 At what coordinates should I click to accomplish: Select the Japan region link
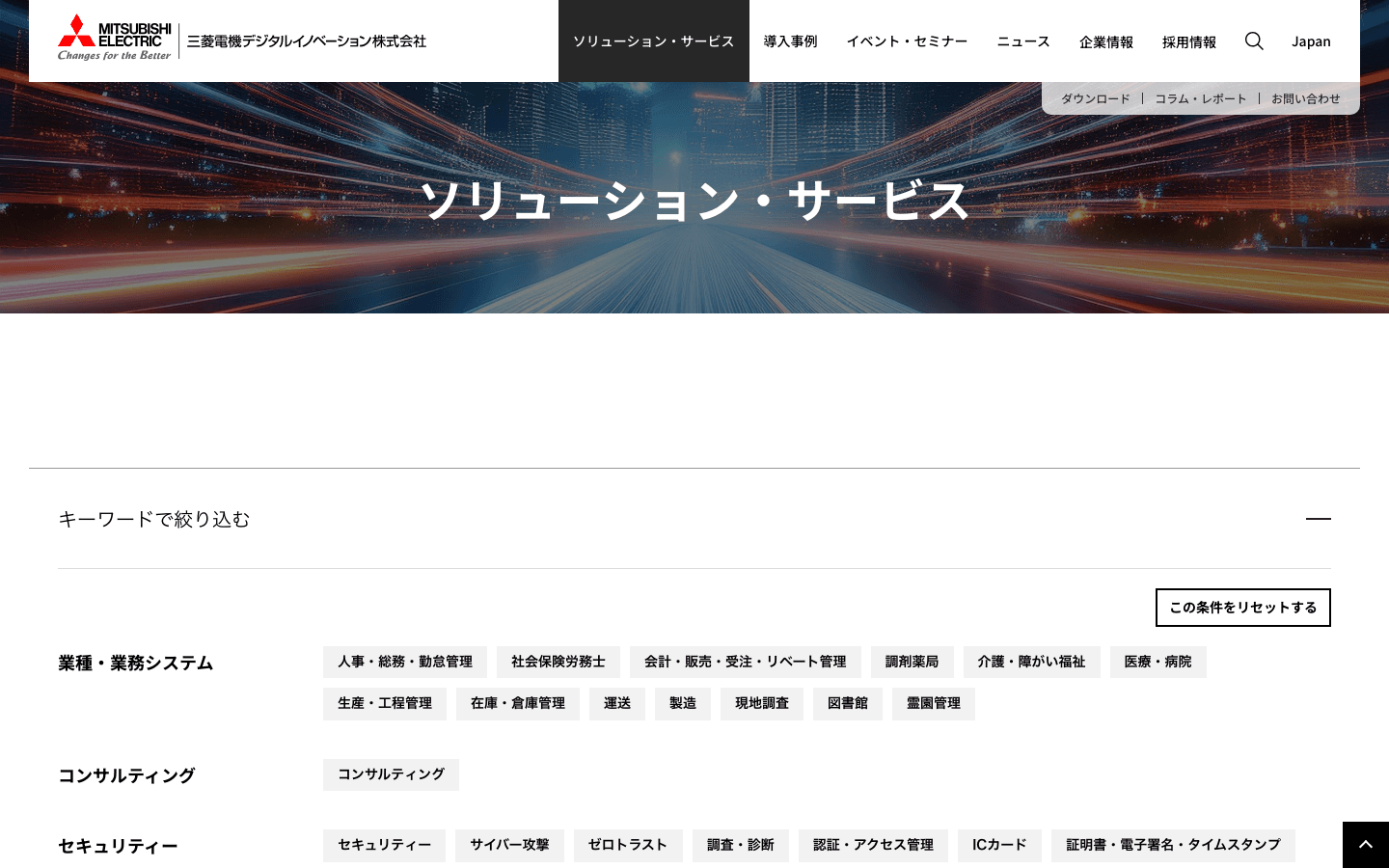click(1311, 41)
